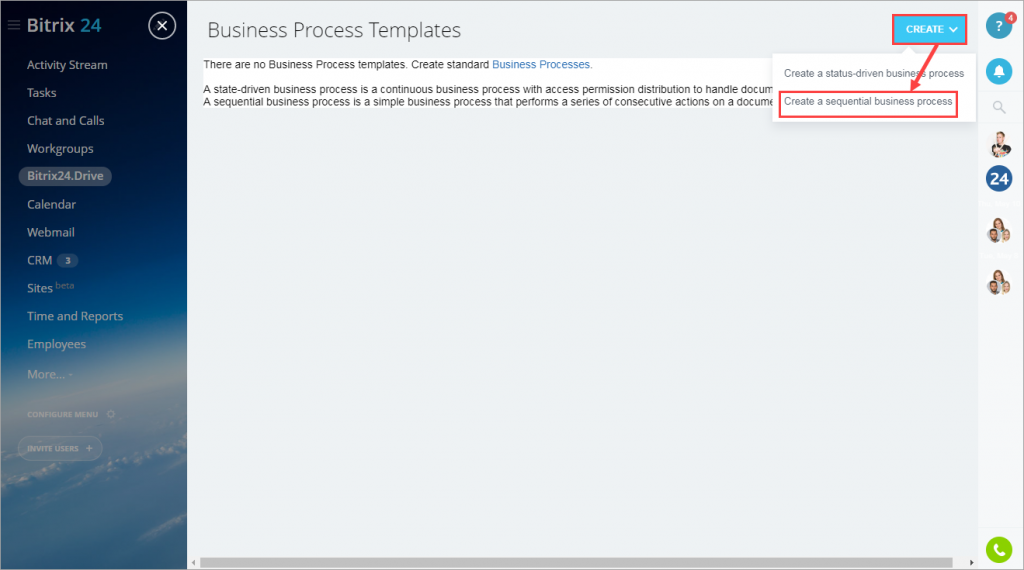The image size is (1024, 570).
Task: Open Workgroups section
Action: click(60, 149)
